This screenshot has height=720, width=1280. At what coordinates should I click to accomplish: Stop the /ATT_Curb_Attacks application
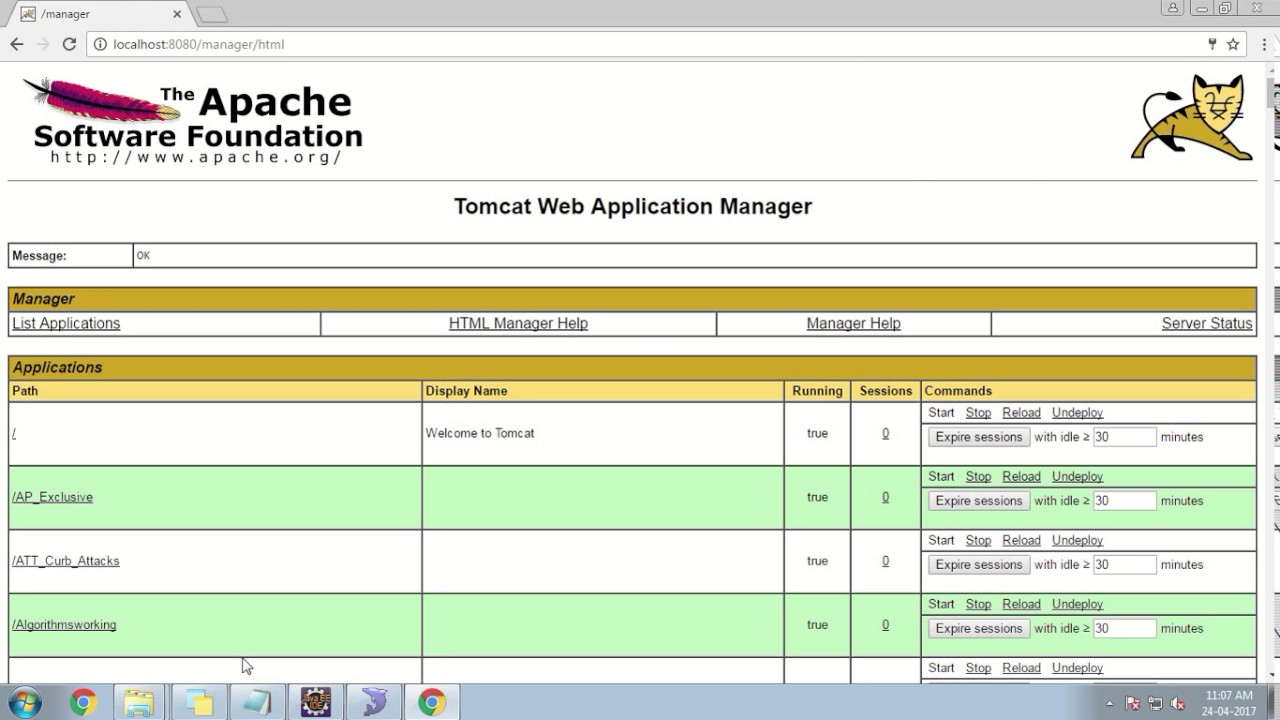click(x=978, y=540)
